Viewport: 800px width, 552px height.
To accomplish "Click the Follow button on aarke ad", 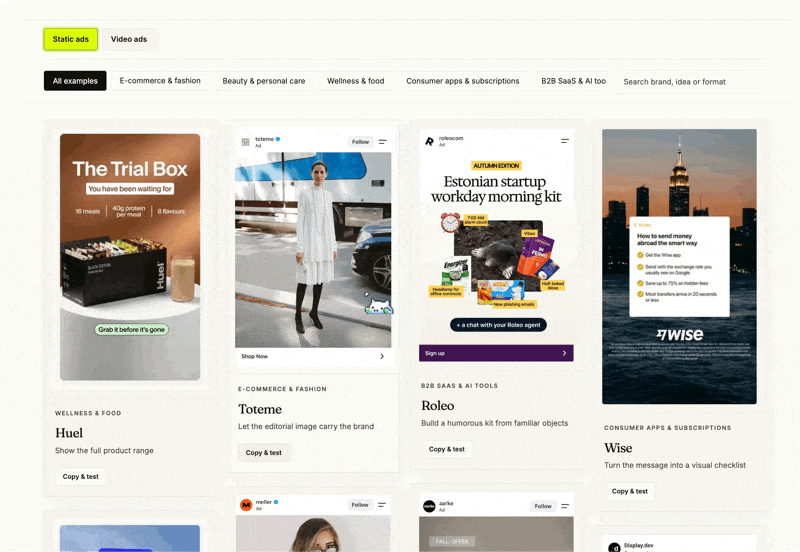I will tap(543, 506).
